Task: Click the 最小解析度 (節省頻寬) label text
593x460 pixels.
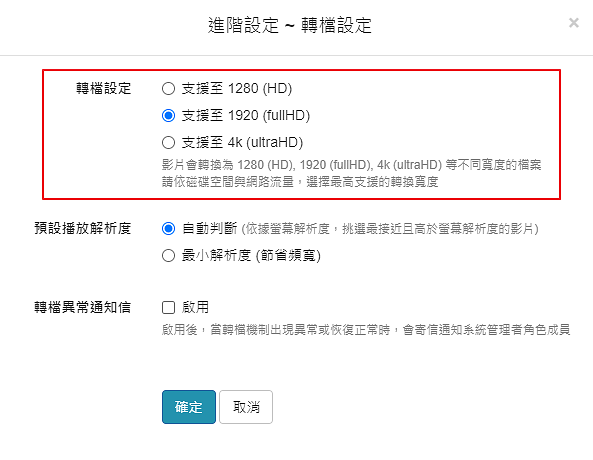Action: (251, 256)
